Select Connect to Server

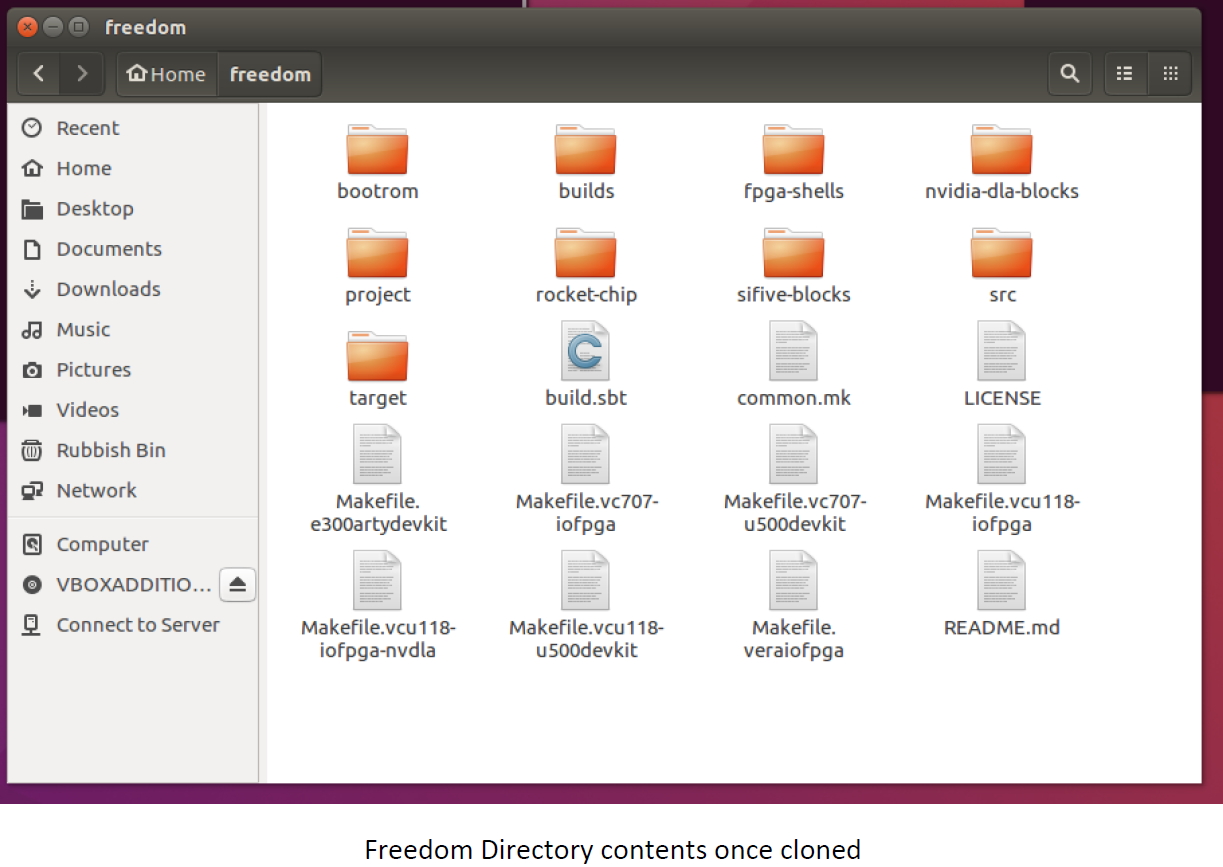pyautogui.click(x=137, y=625)
